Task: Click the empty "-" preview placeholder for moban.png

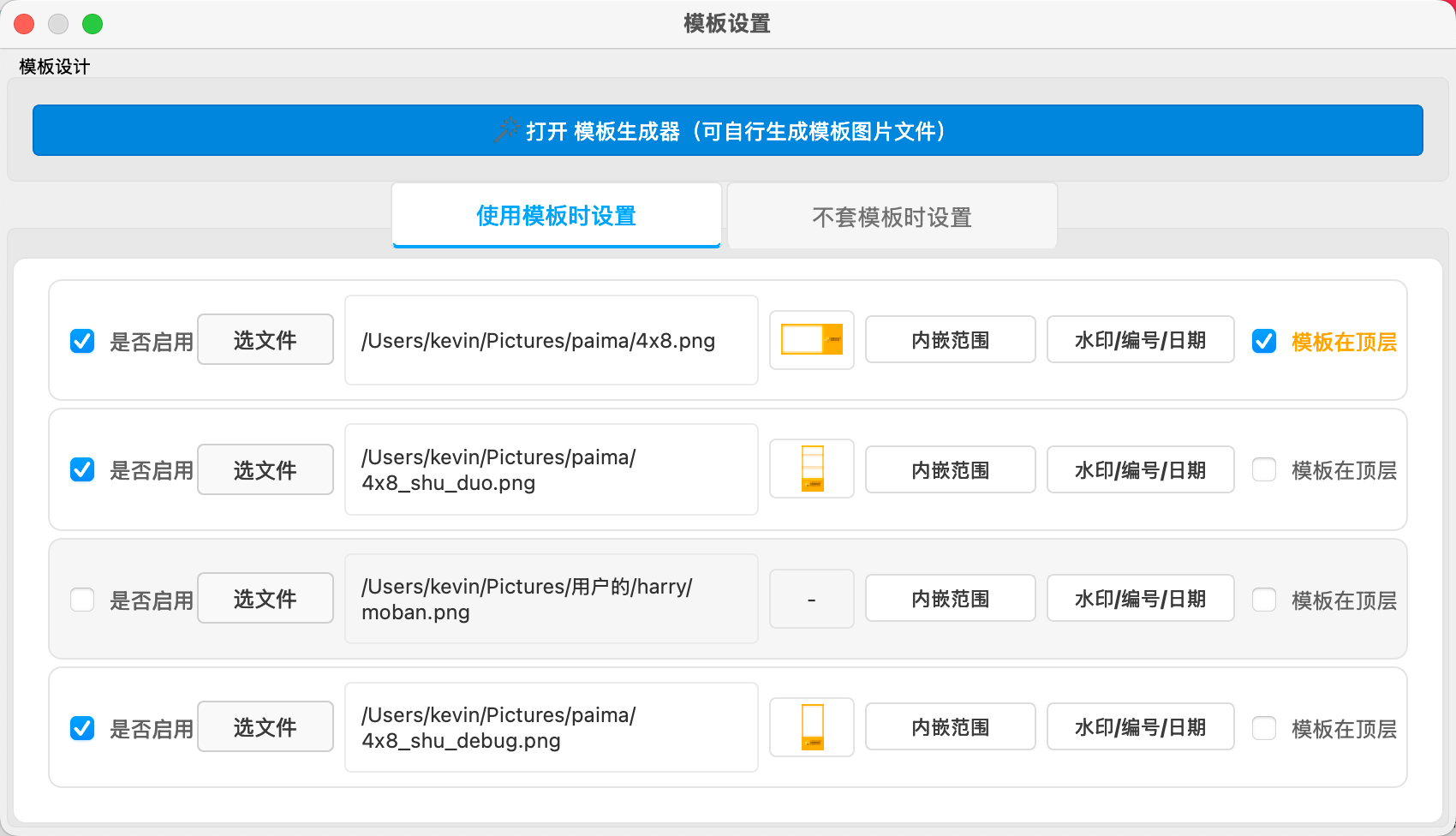Action: [x=811, y=598]
